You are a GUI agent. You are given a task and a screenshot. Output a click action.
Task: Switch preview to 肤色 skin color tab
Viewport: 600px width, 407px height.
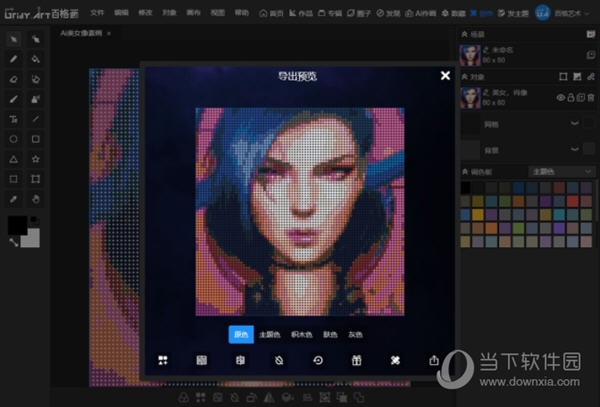coord(330,335)
